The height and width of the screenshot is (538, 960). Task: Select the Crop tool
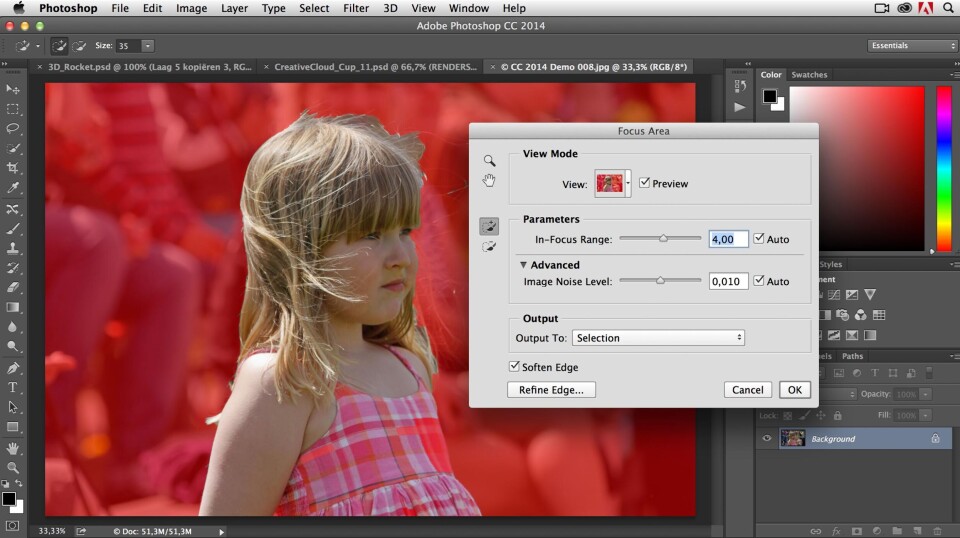pyautogui.click(x=12, y=168)
